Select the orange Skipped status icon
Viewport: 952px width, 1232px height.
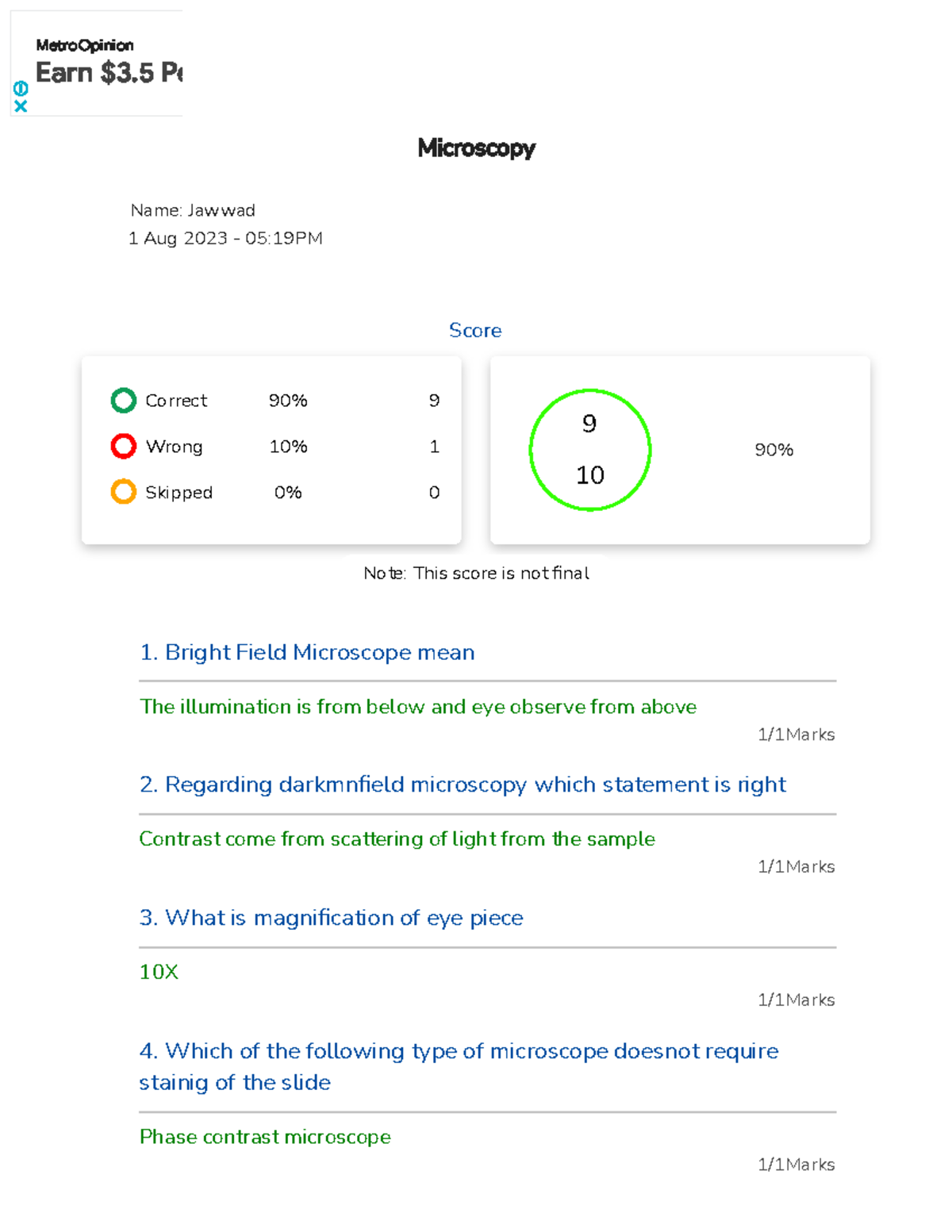click(x=124, y=492)
